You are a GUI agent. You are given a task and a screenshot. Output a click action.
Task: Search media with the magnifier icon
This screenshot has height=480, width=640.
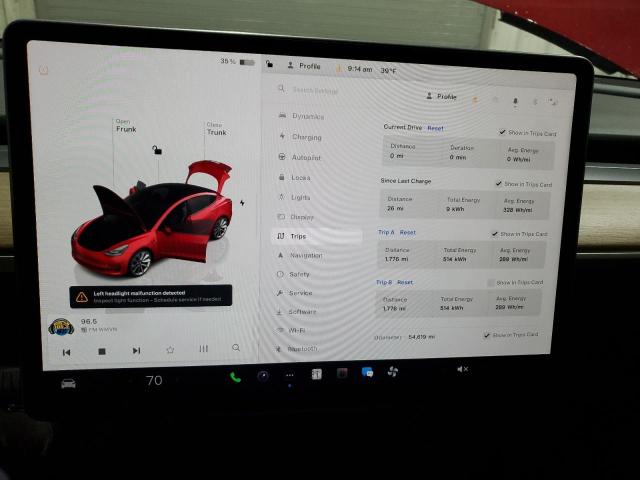pos(236,348)
